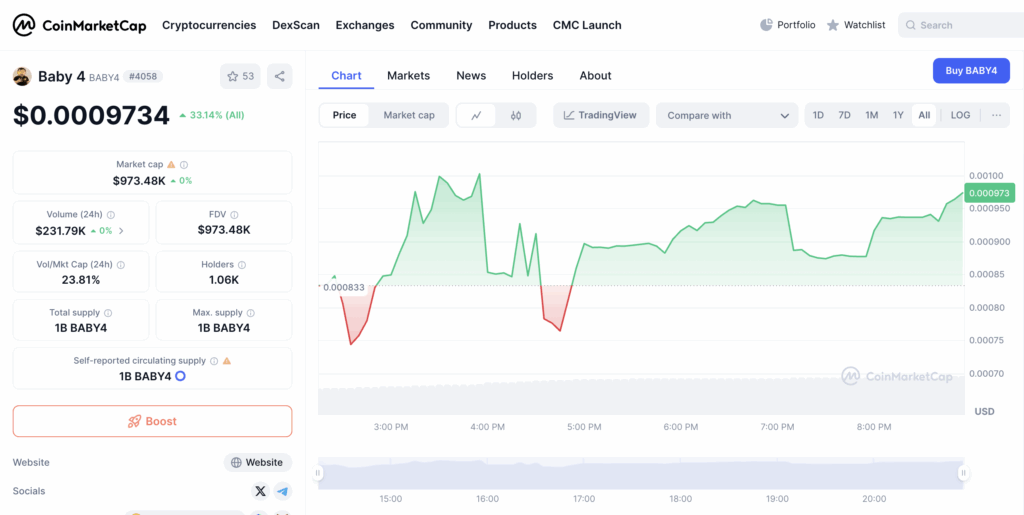Click the Market cap info icon
This screenshot has height=515, width=1024.
pos(184,165)
